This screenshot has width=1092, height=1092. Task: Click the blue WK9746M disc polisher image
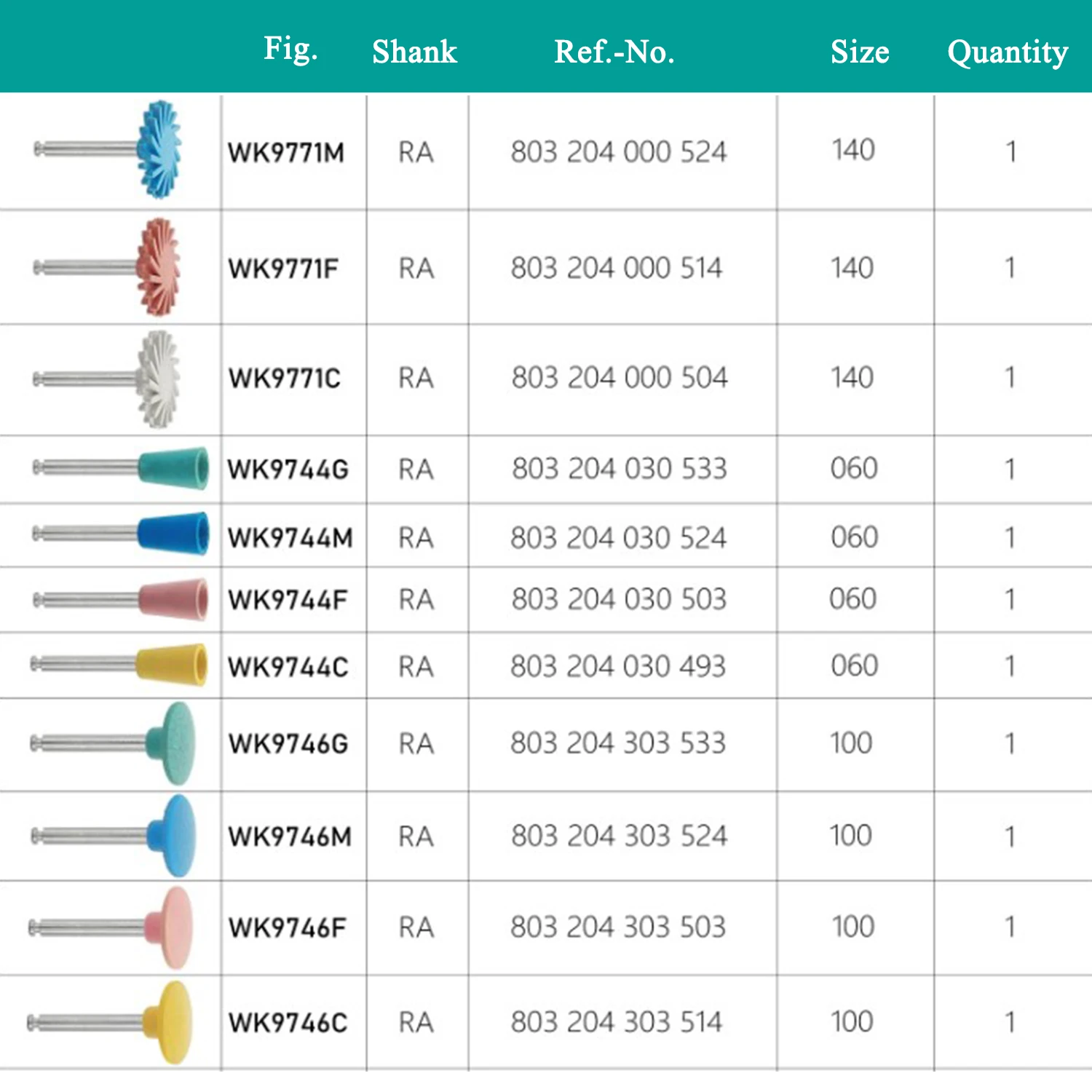[173, 836]
